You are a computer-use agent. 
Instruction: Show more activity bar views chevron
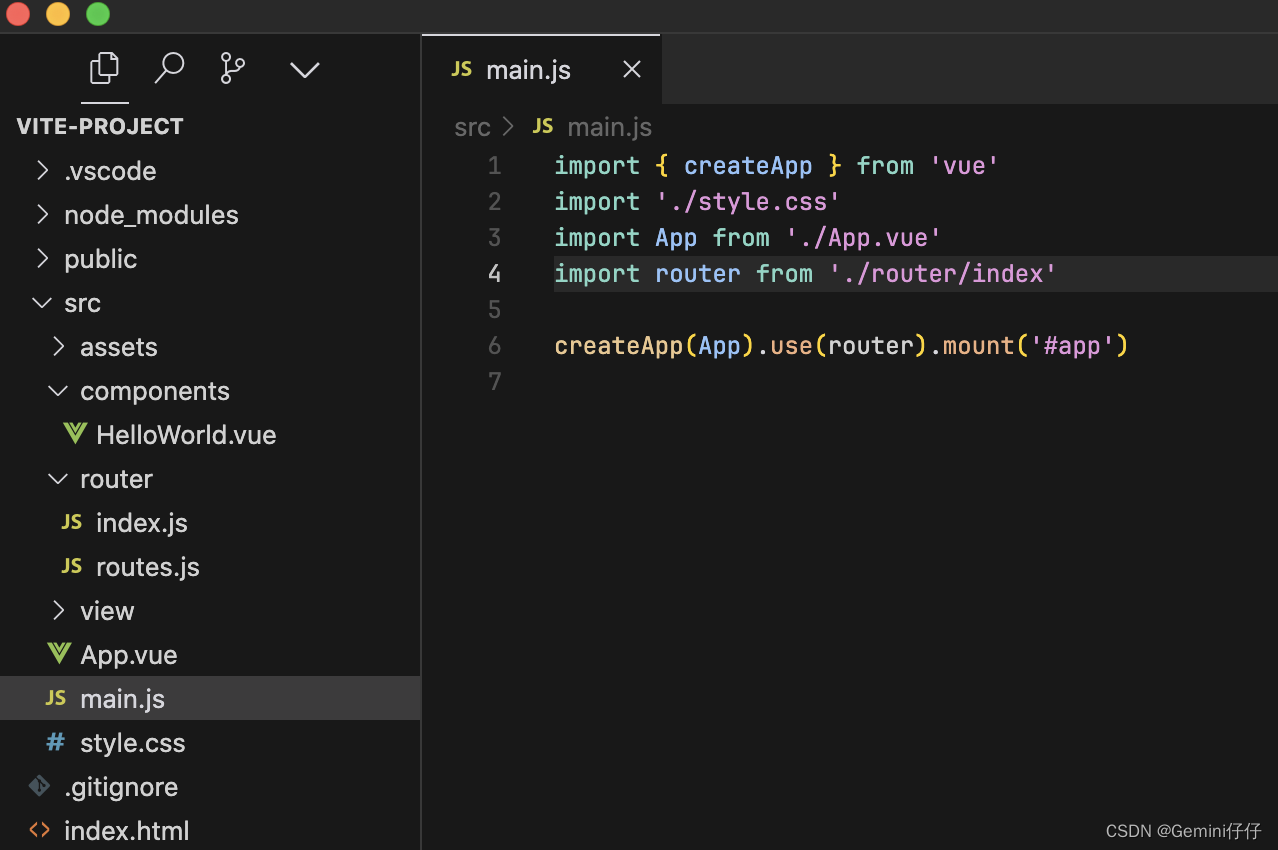[304, 69]
